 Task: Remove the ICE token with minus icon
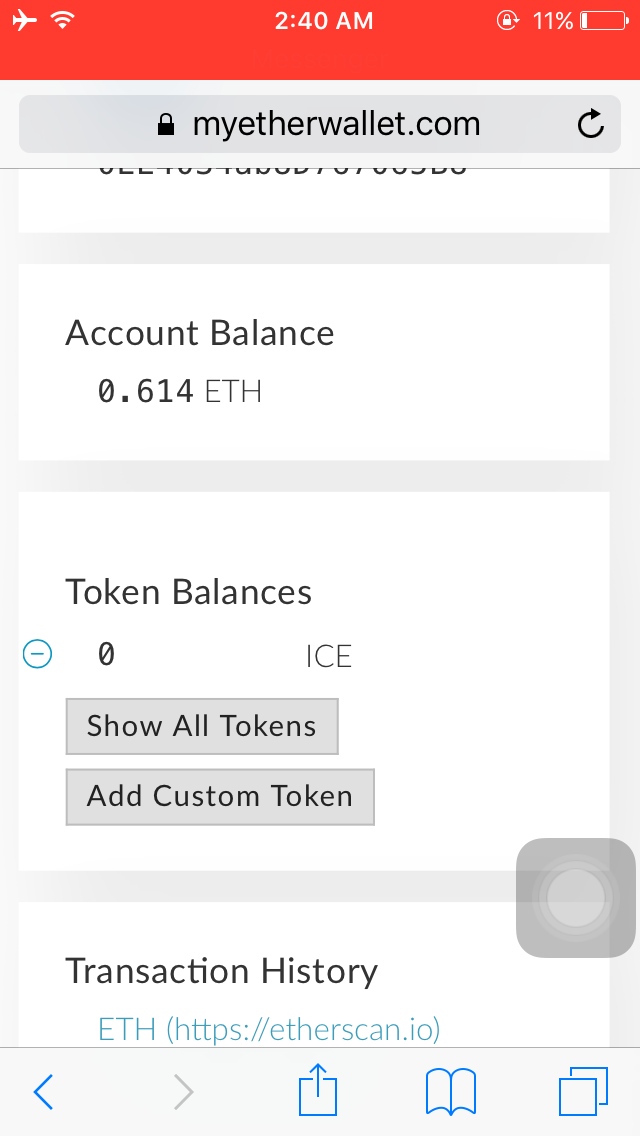(x=36, y=655)
